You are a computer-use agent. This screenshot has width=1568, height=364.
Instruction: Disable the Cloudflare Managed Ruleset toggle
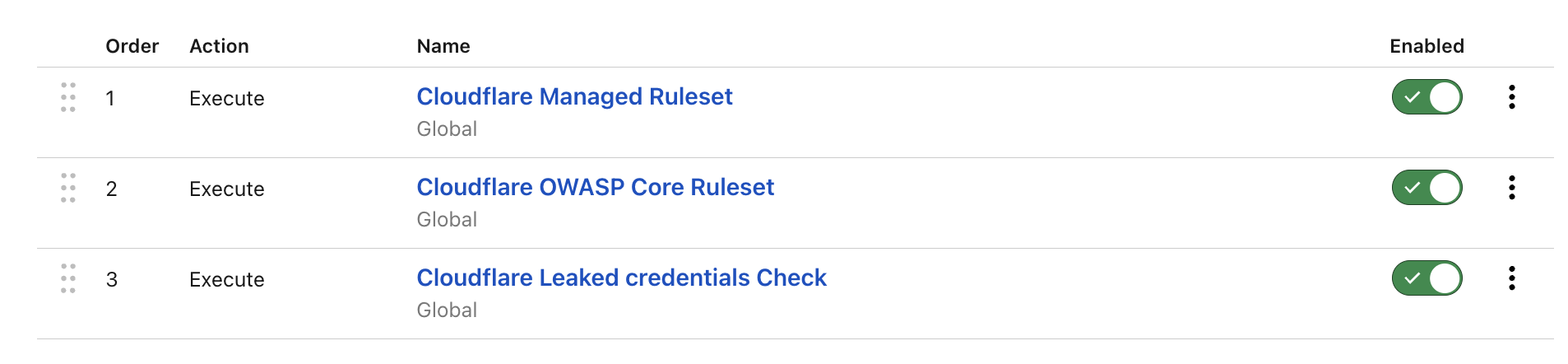click(1427, 97)
